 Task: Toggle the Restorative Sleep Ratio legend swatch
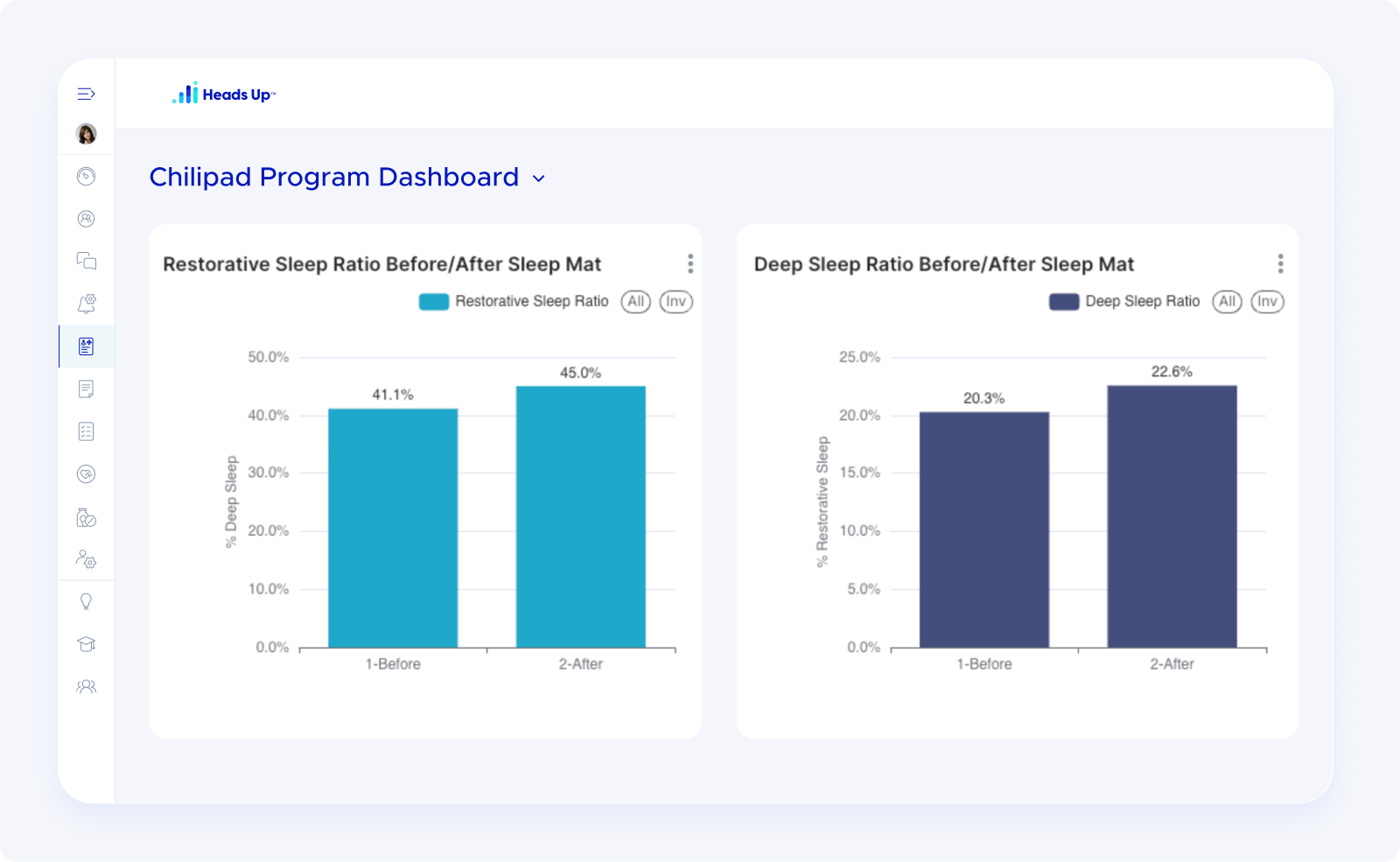tap(434, 302)
